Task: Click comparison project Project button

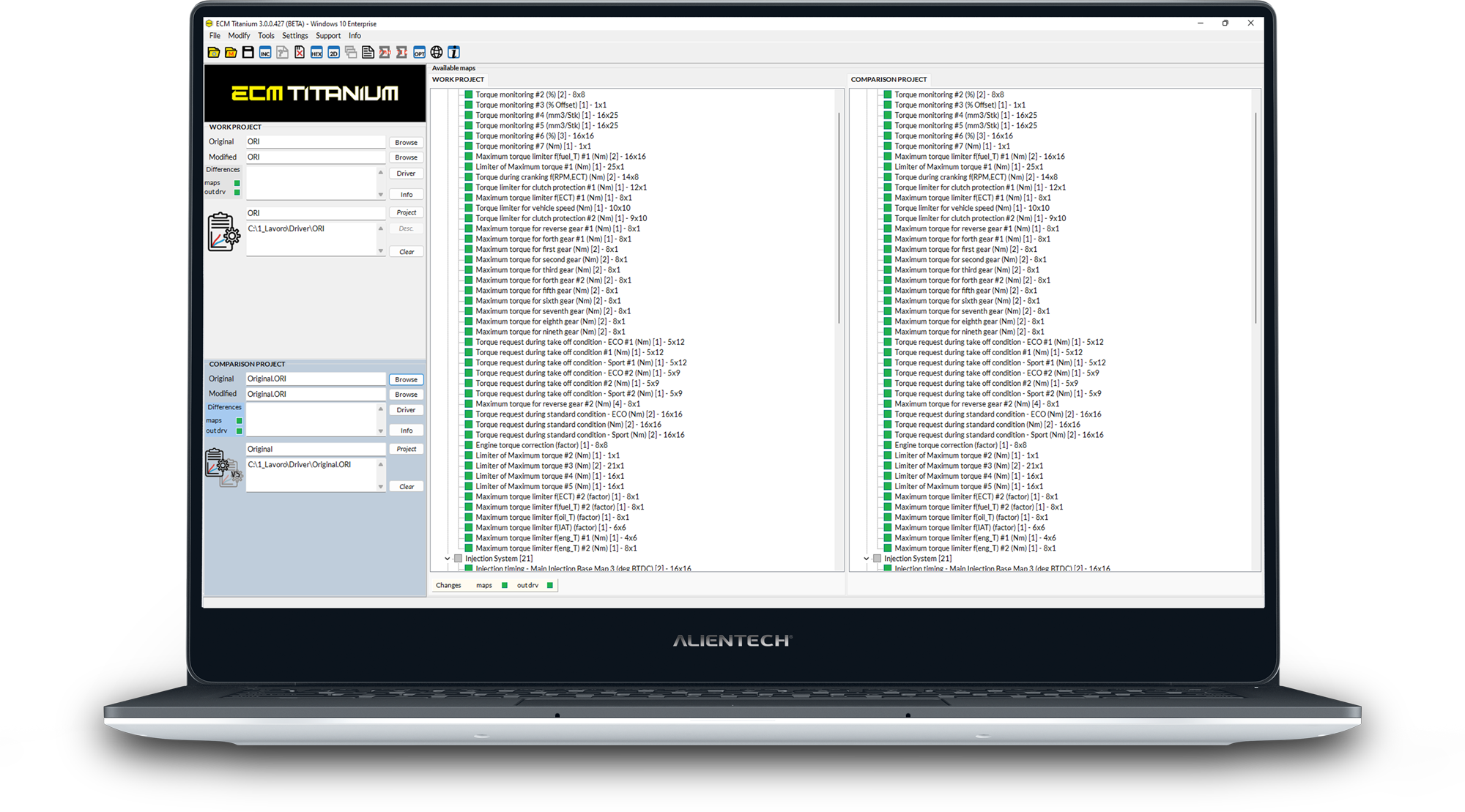Action: pyautogui.click(x=406, y=449)
